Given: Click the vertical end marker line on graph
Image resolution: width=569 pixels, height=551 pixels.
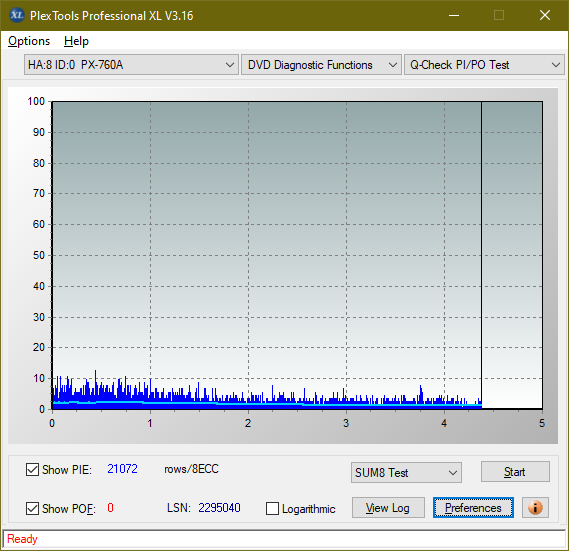Looking at the screenshot, I should coord(482,255).
